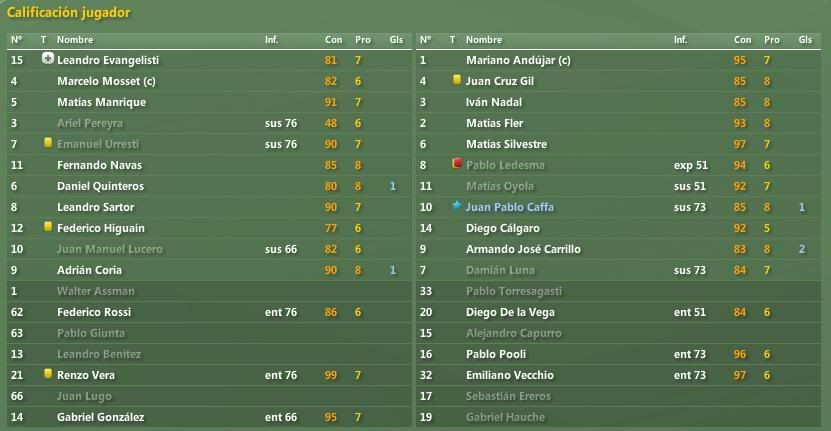
Task: Open Emiliano Vecchio player entry
Action: pos(509,375)
